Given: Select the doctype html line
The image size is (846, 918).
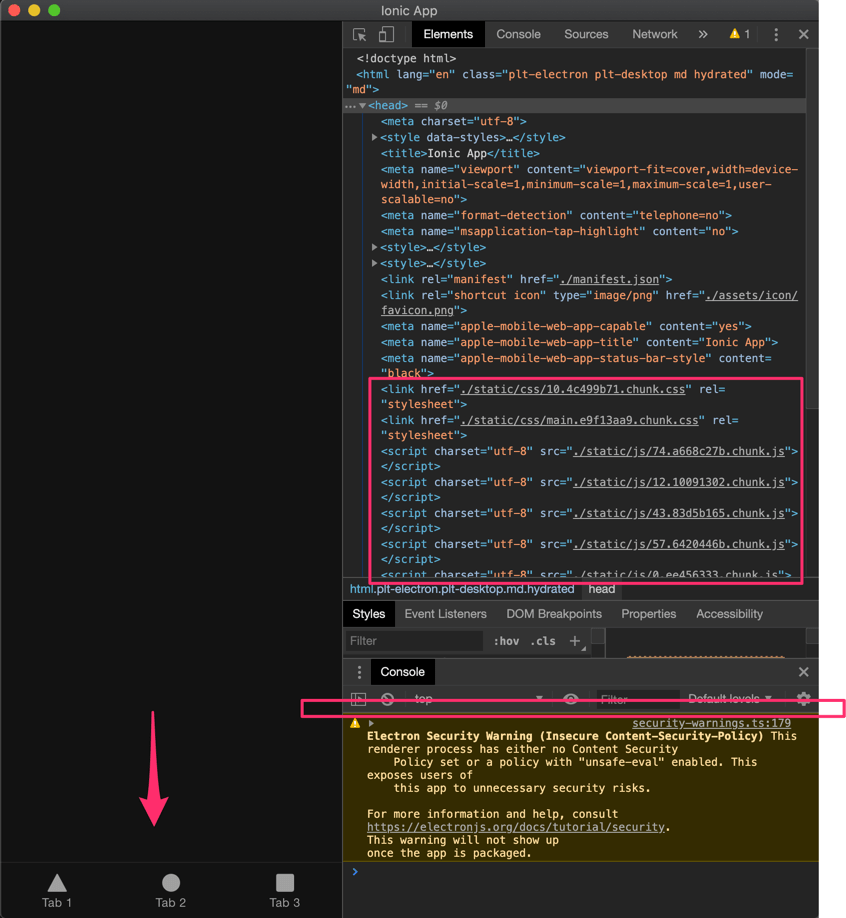Looking at the screenshot, I should click(x=406, y=59).
